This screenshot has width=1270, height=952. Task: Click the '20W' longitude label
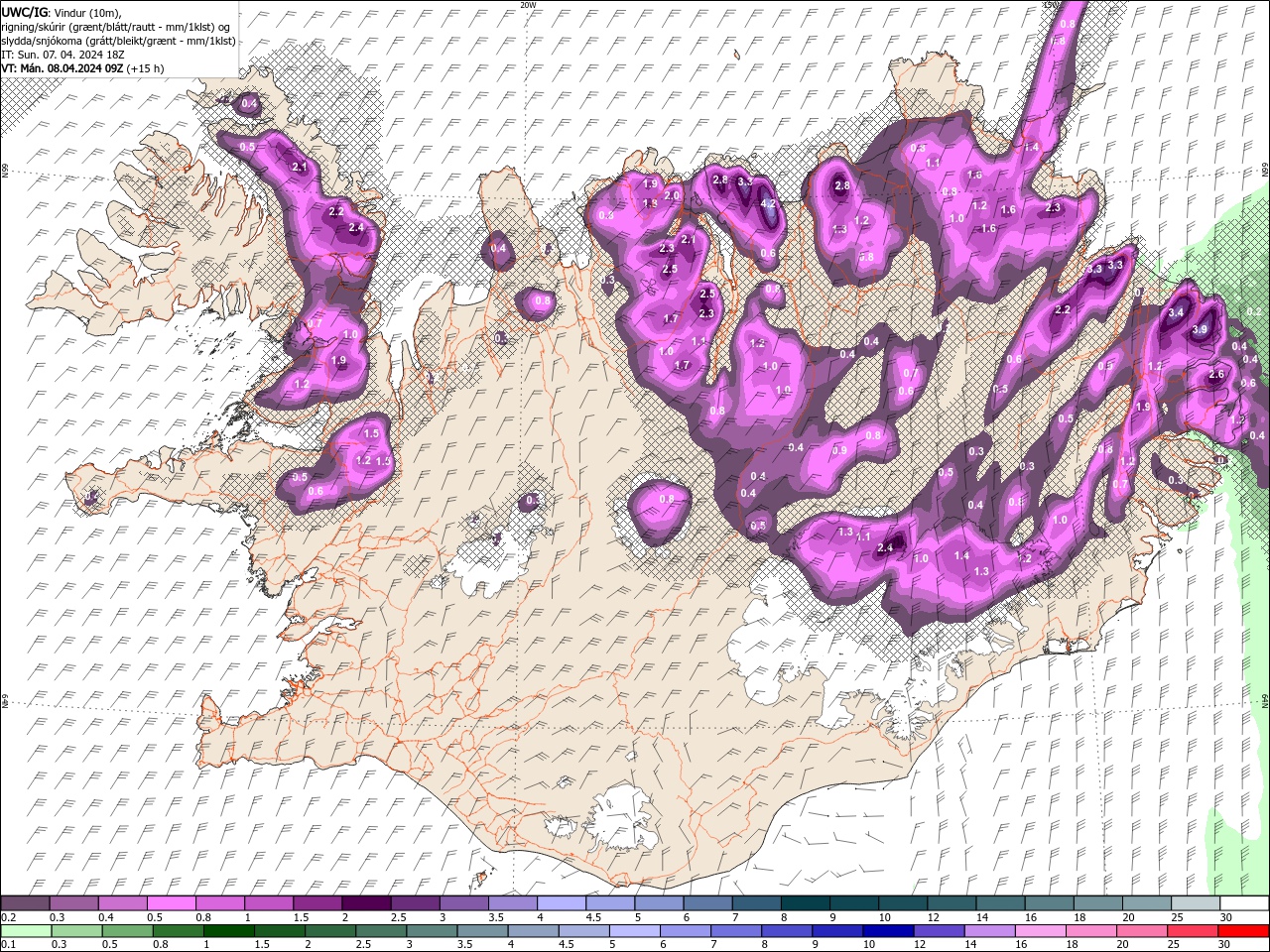(528, 5)
